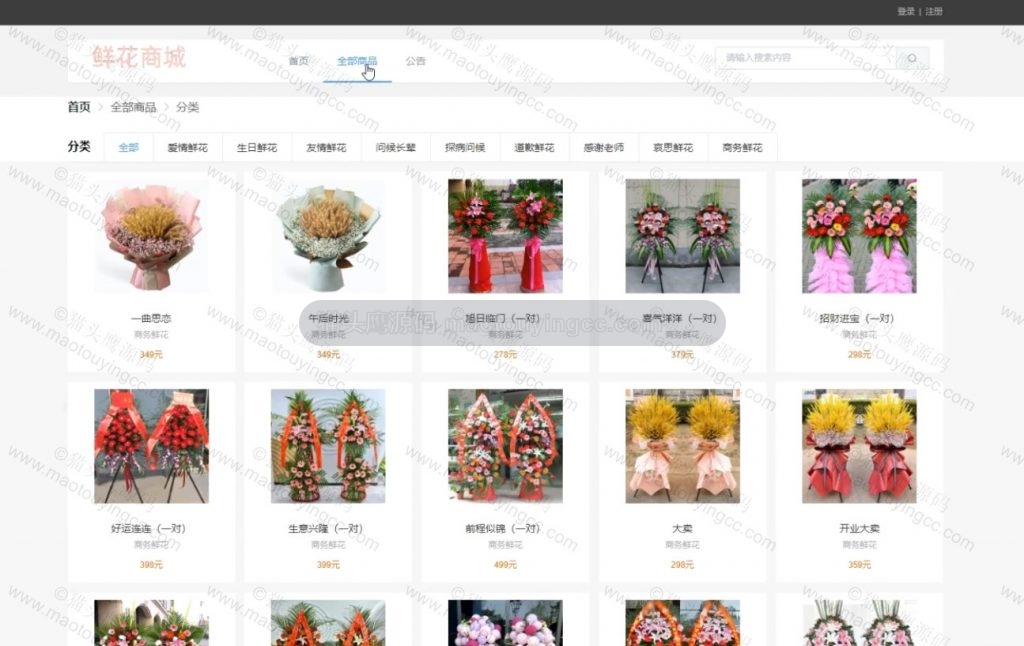Select the 全部 category tab
Viewport: 1024px width, 646px height.
[x=128, y=148]
